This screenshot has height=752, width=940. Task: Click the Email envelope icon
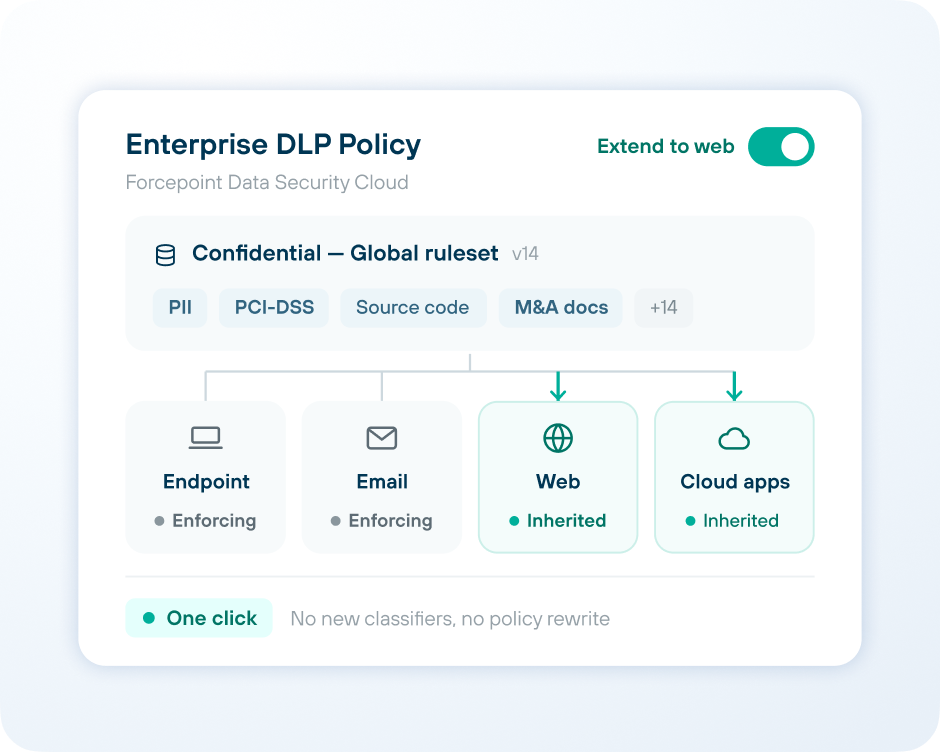(x=382, y=438)
